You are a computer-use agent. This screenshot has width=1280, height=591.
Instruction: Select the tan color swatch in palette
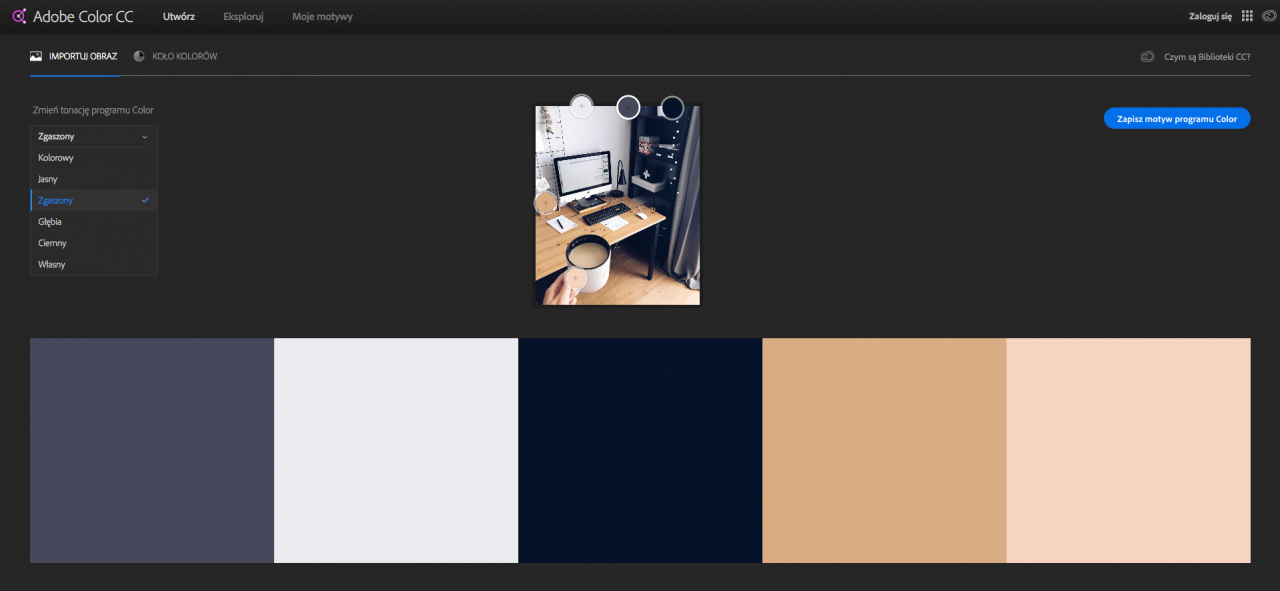click(884, 450)
